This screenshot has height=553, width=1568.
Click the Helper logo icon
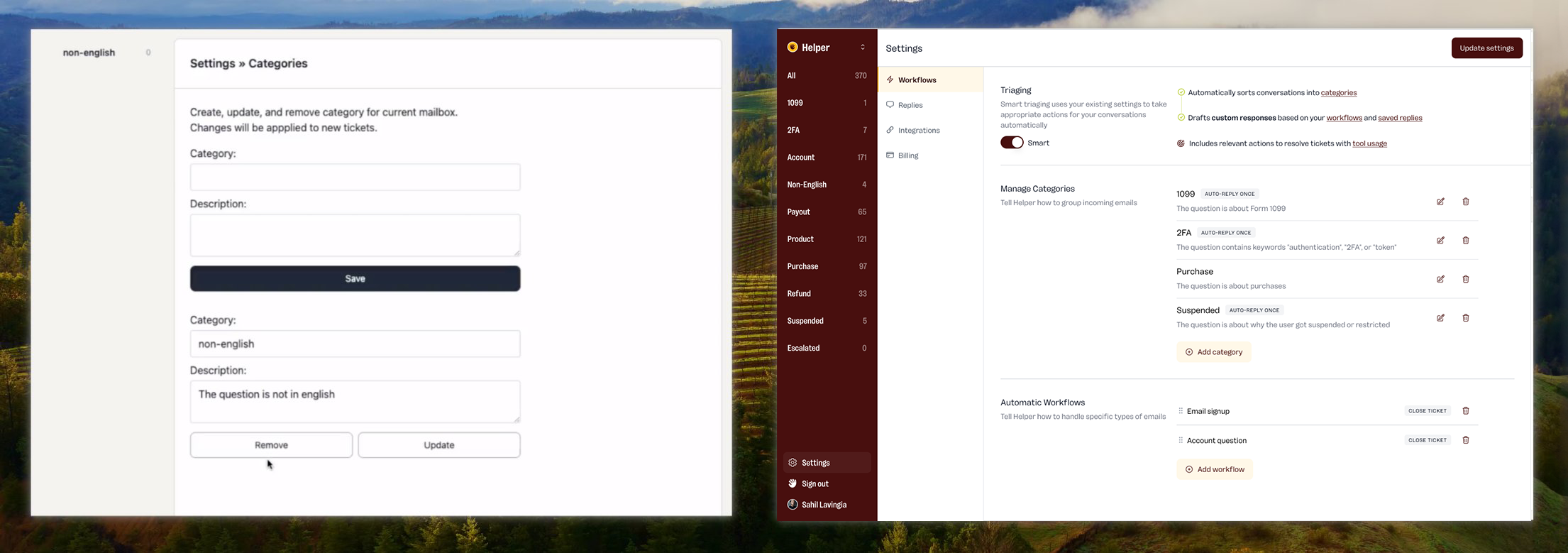[x=793, y=48]
